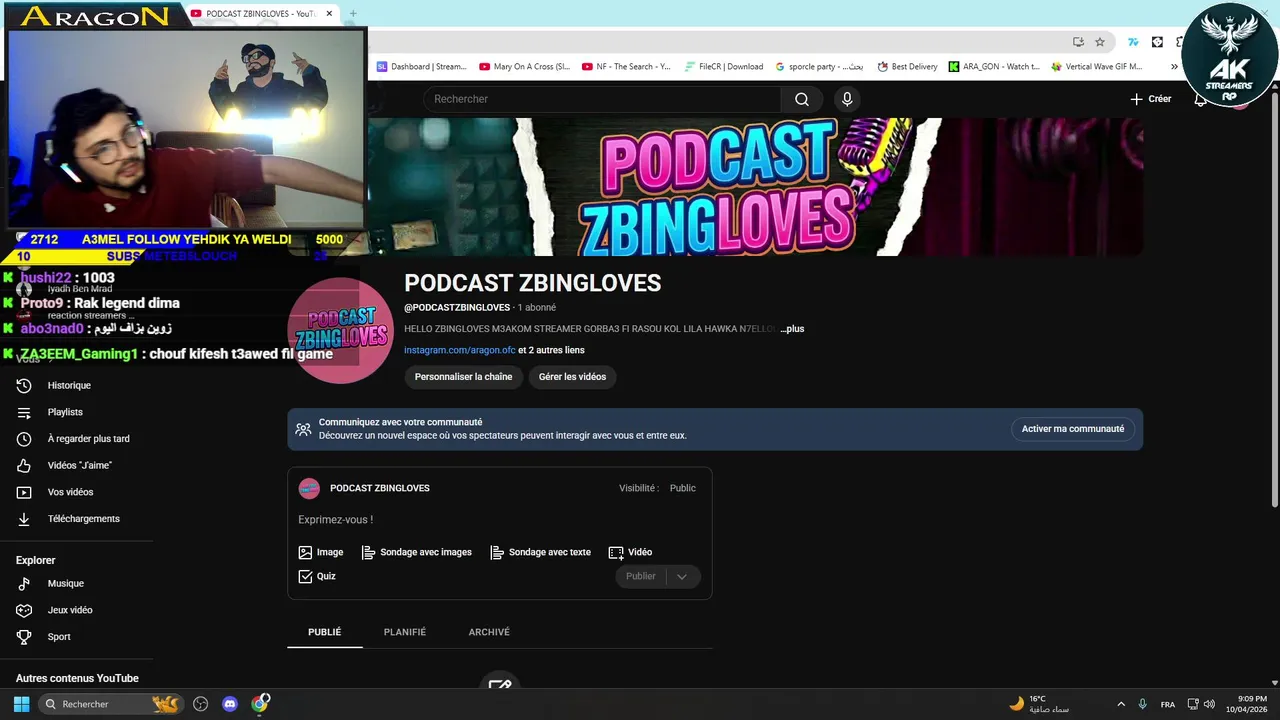Image resolution: width=1280 pixels, height=720 pixels.
Task: Open À regarder plus tard list
Action: point(88,439)
